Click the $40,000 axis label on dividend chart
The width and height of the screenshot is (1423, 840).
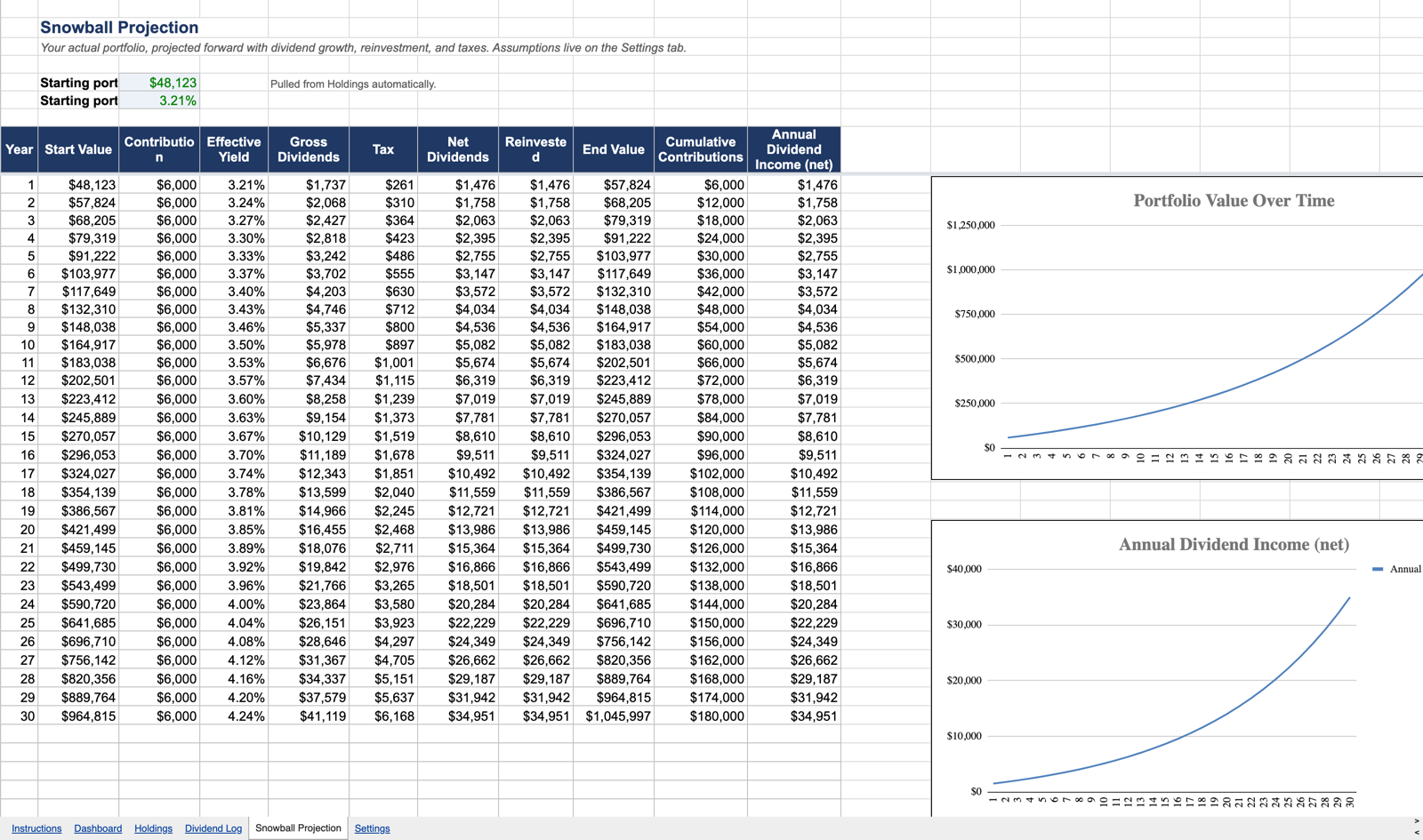pyautogui.click(x=964, y=569)
